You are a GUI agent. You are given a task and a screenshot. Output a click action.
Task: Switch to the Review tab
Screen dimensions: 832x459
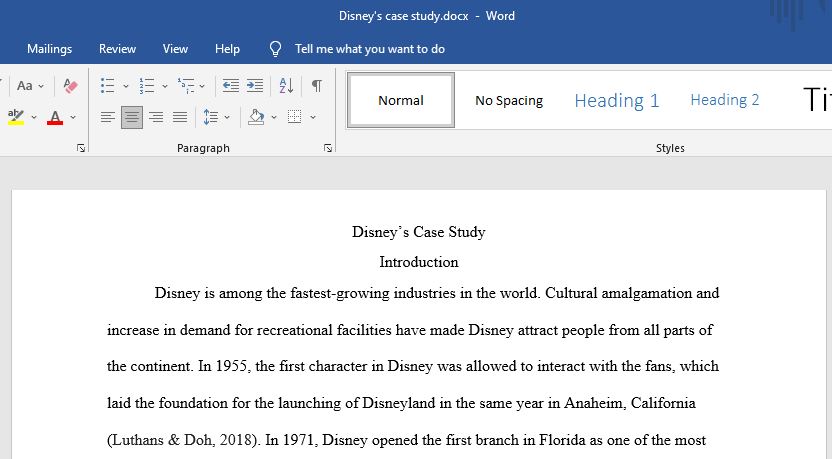pyautogui.click(x=117, y=49)
